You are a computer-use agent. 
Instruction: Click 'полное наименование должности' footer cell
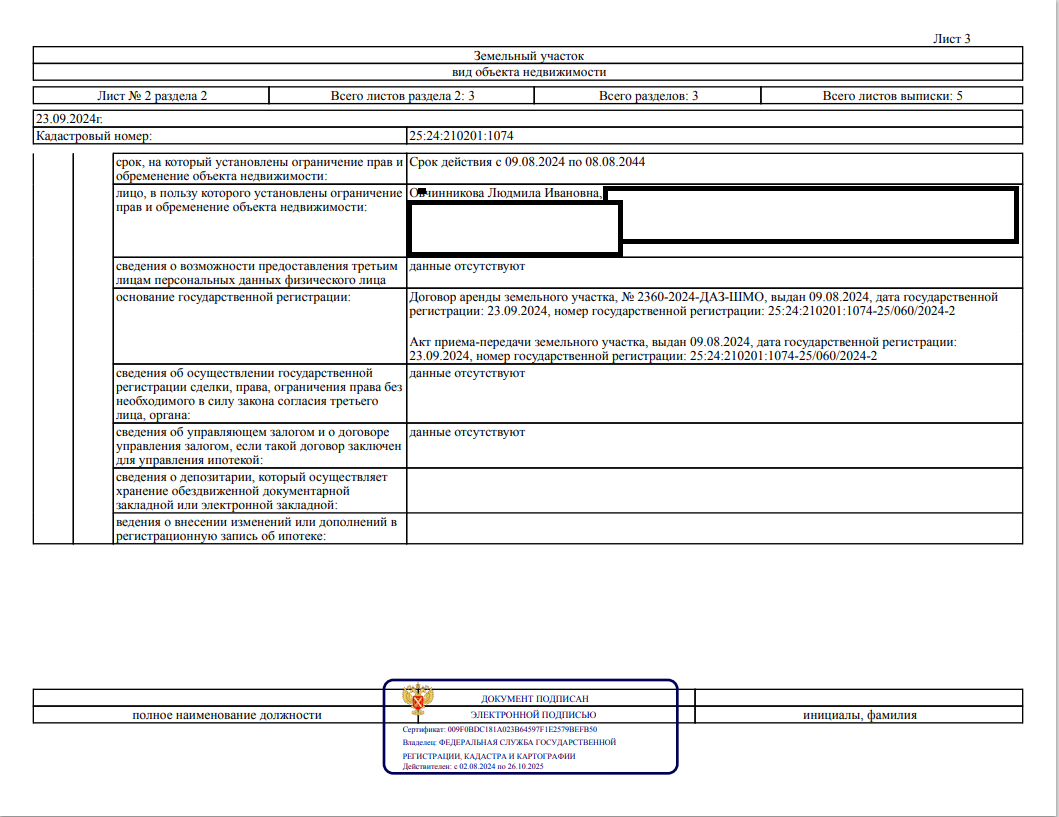point(227,715)
